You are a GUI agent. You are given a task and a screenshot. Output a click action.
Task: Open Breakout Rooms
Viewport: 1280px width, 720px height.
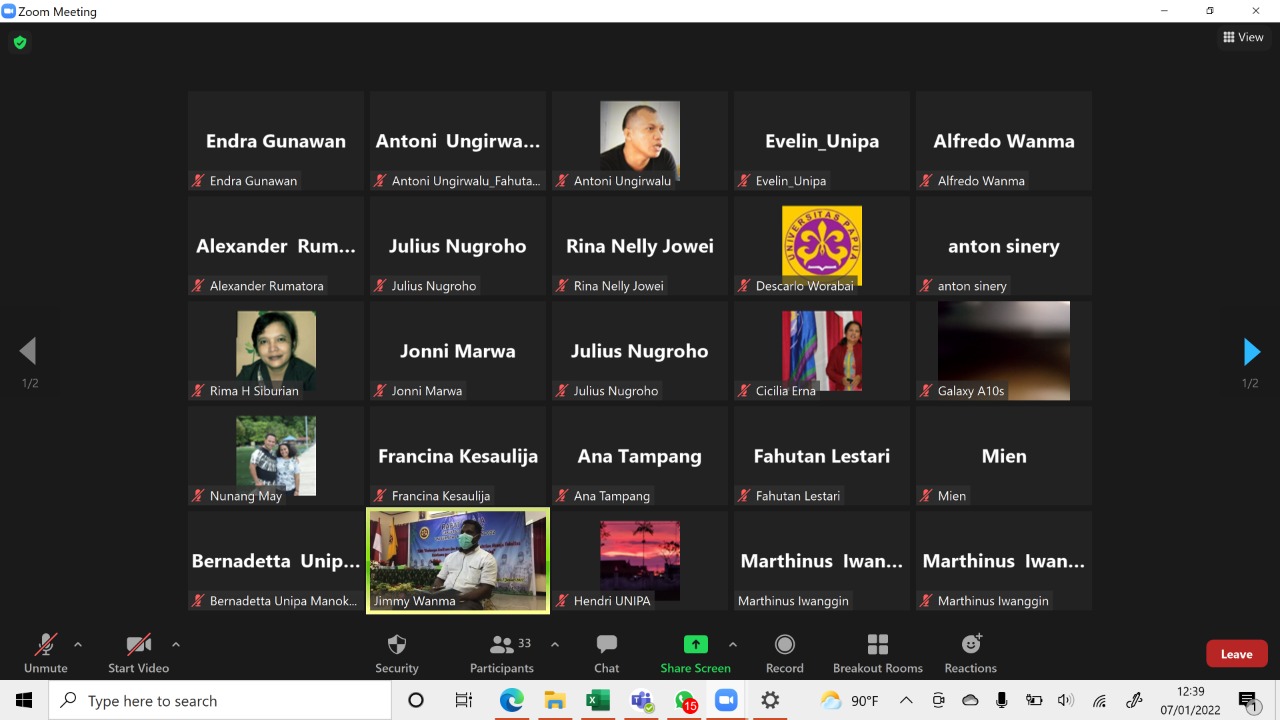877,652
